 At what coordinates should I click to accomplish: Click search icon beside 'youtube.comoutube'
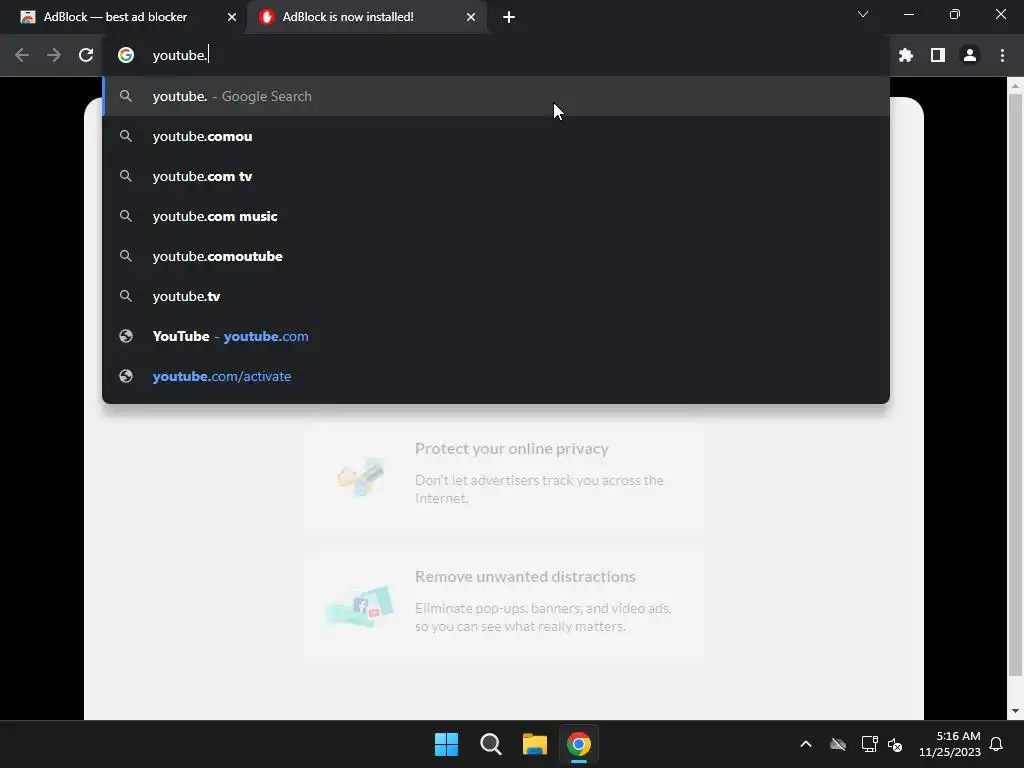coord(126,255)
